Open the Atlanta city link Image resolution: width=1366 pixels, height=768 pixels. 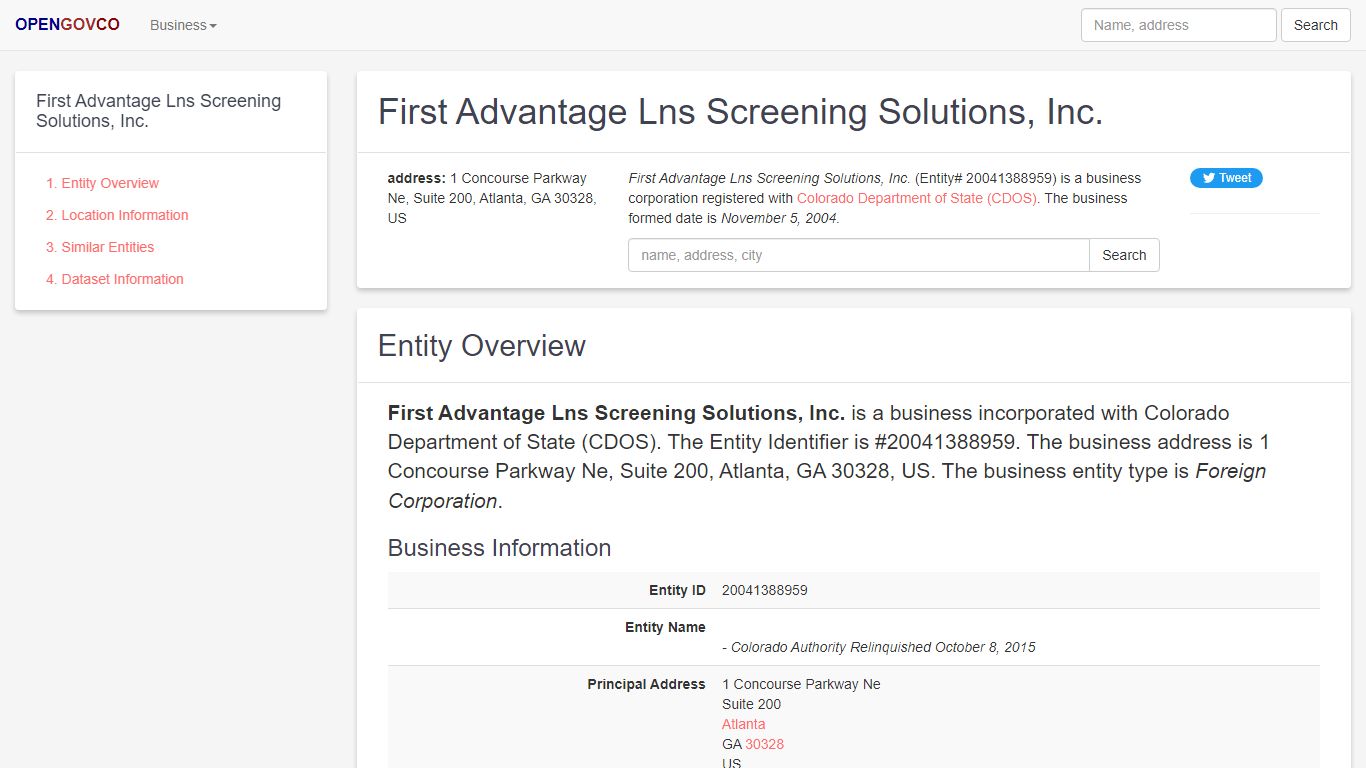coord(743,724)
